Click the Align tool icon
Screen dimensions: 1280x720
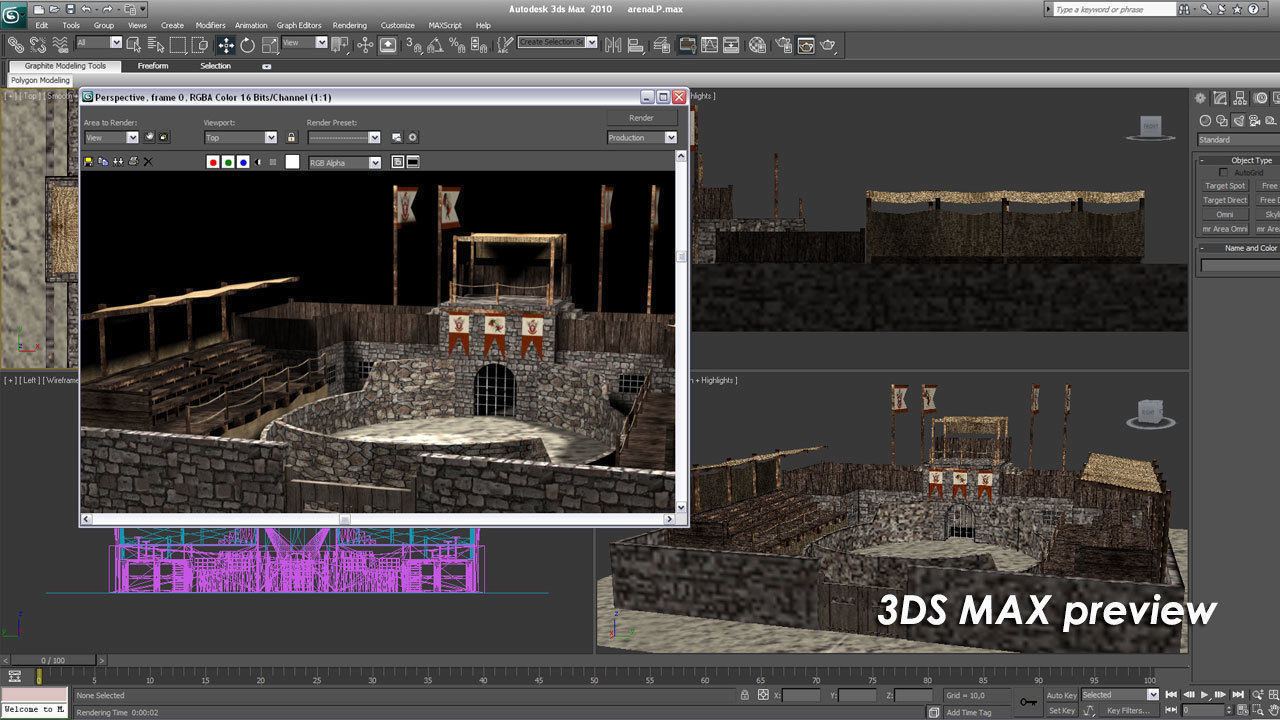click(636, 44)
